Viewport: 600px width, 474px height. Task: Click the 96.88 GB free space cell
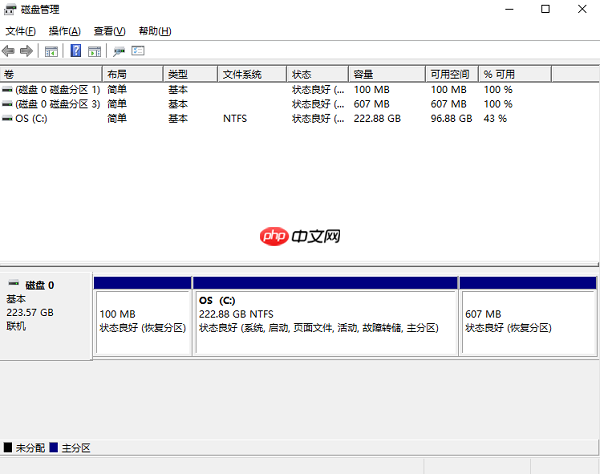452,119
